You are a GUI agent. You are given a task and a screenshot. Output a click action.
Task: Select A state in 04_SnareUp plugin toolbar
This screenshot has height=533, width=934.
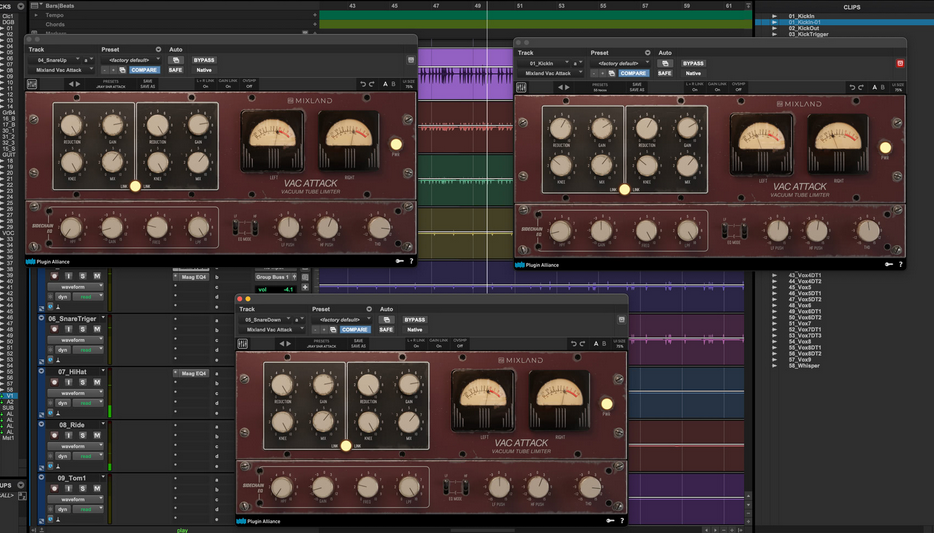pos(385,84)
